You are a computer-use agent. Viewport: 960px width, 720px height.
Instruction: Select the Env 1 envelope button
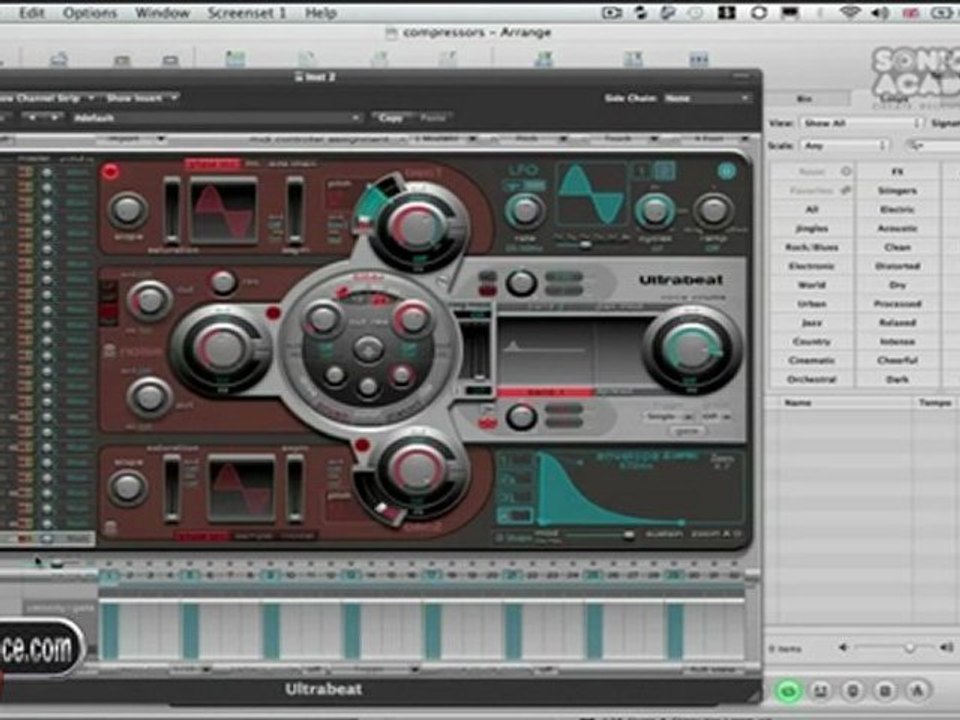coord(516,462)
